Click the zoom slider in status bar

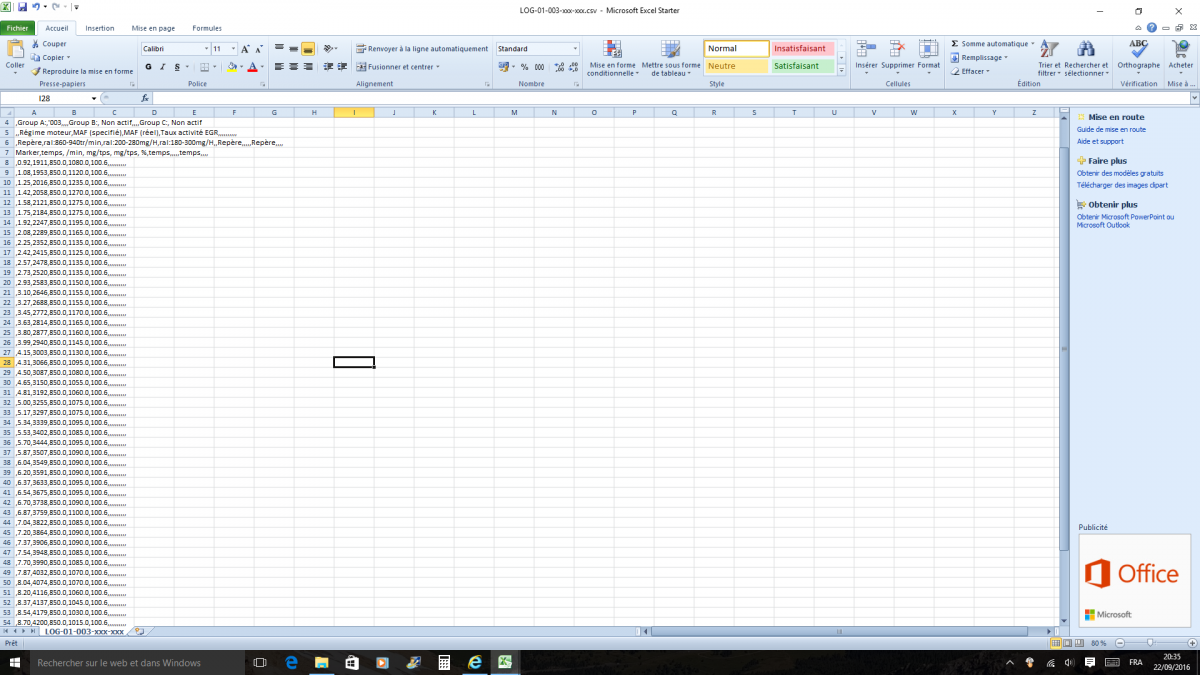click(x=1151, y=642)
